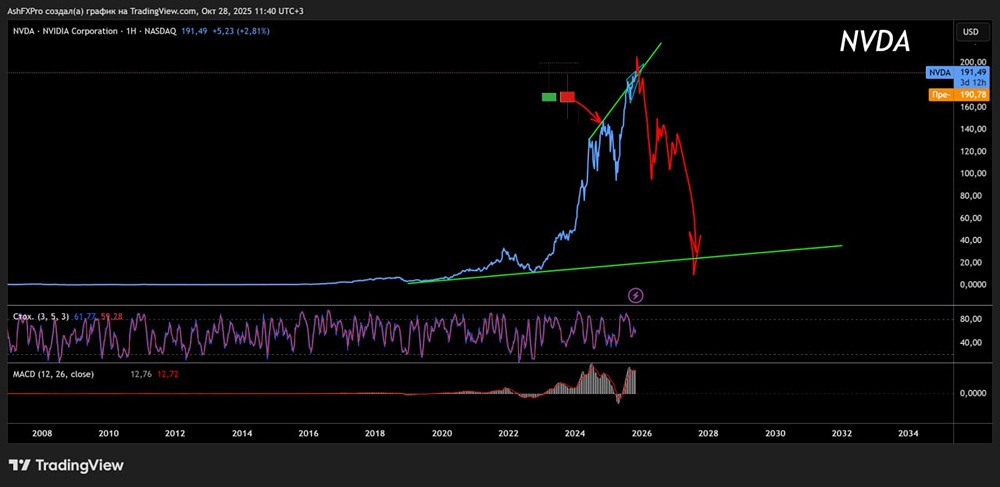
Task: Click the stochastic value 61,77
Action: [84, 316]
